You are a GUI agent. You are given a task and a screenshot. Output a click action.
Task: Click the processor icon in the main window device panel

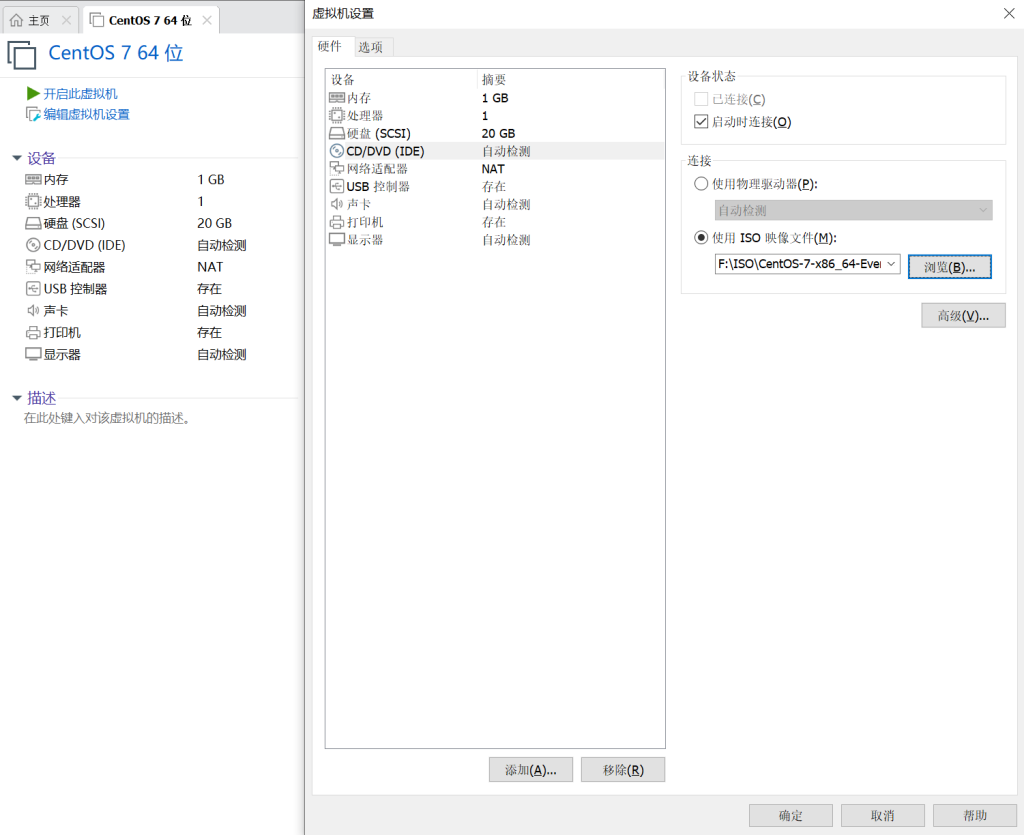tap(33, 201)
